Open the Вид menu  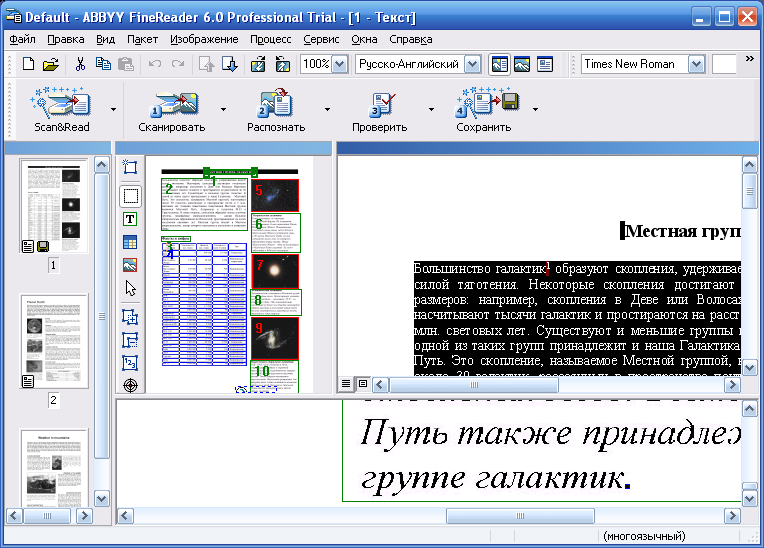(105, 39)
